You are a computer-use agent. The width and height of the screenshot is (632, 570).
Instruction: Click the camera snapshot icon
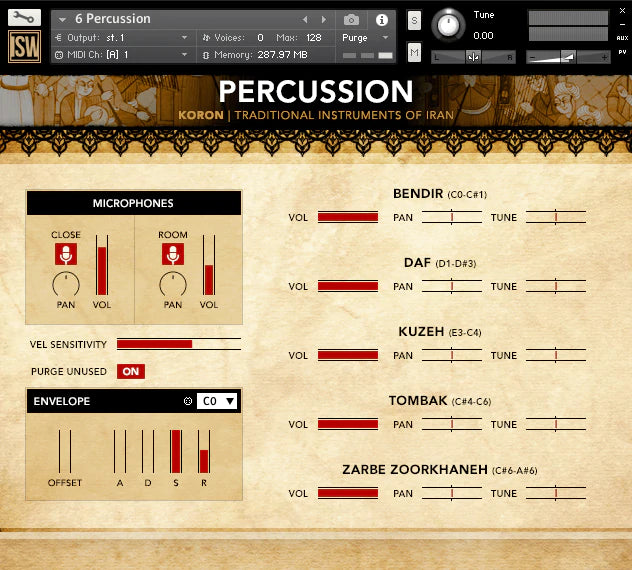click(x=351, y=19)
